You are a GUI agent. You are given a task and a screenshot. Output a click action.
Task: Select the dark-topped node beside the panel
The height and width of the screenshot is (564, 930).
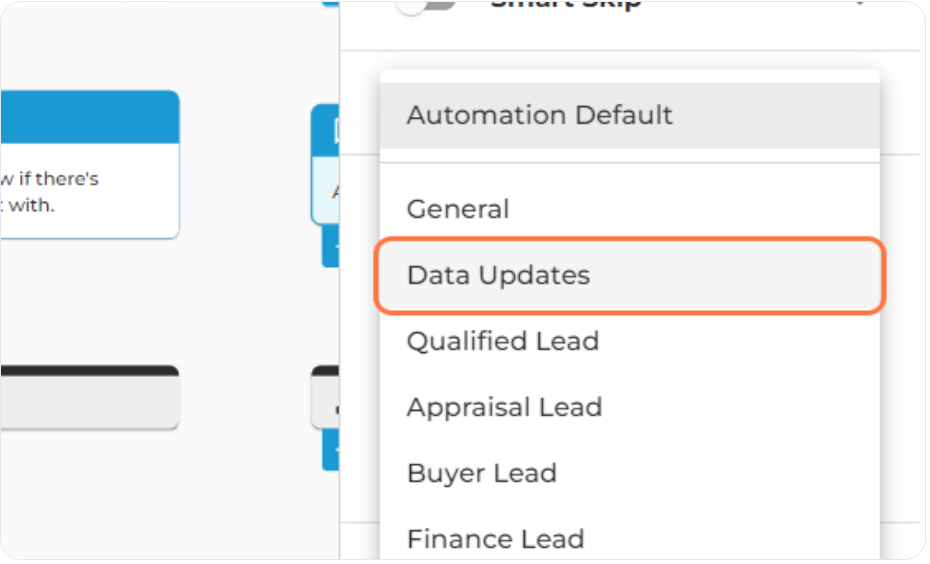point(326,397)
